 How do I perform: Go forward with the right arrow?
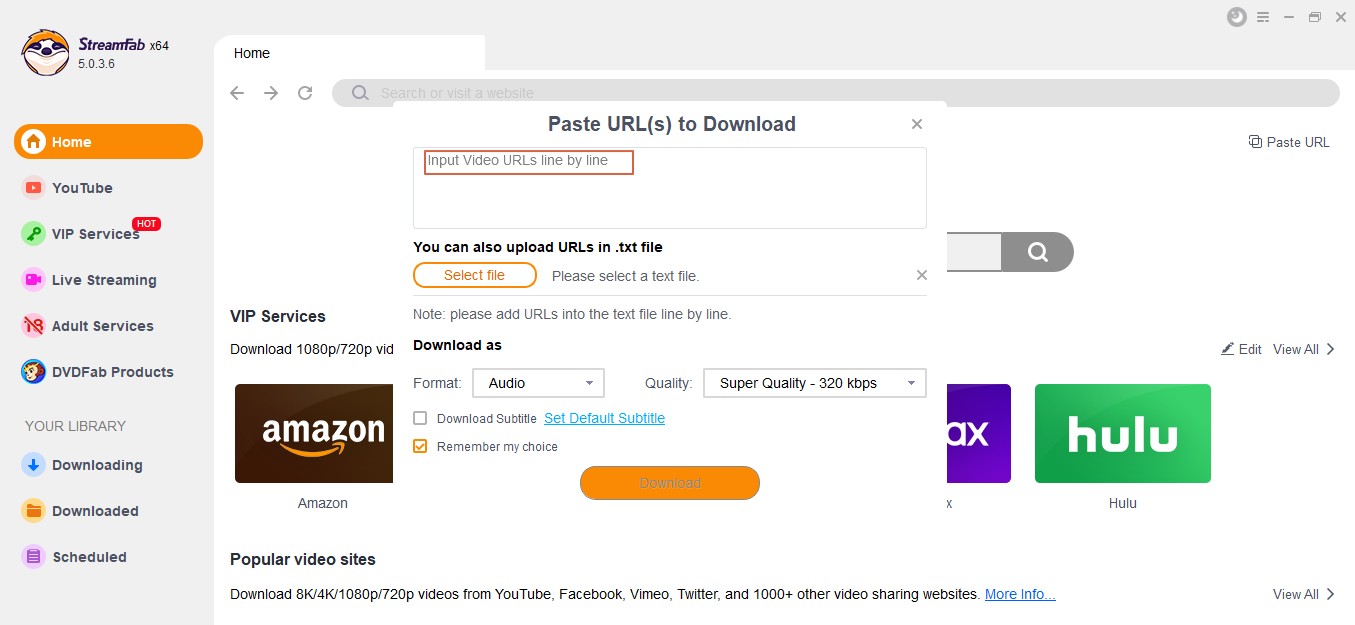pos(271,93)
